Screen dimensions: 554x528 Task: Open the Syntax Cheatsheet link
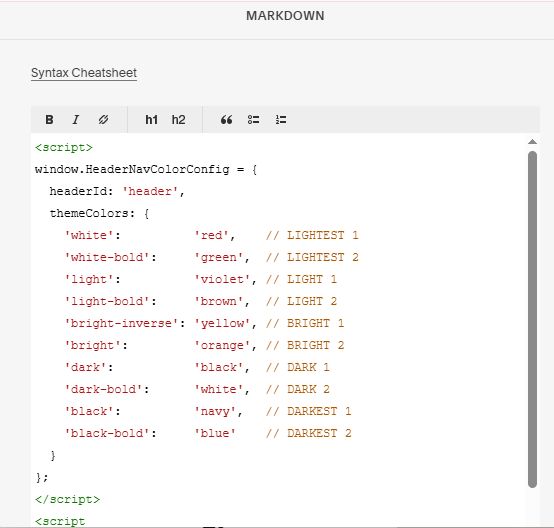point(84,73)
